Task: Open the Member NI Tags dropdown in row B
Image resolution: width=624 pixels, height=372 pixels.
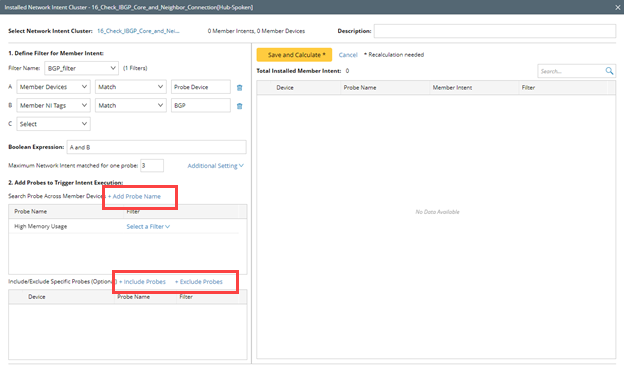Action: point(53,105)
